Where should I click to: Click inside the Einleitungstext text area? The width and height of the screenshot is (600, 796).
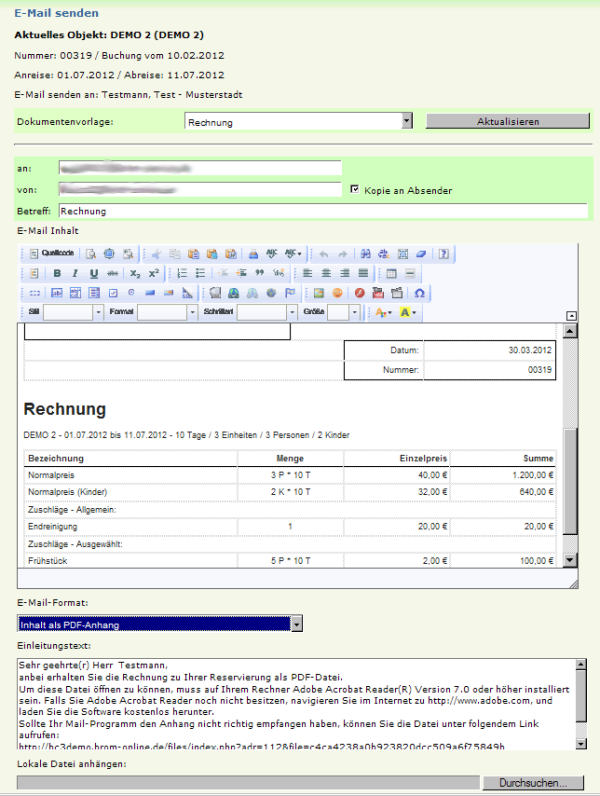pyautogui.click(x=297, y=704)
